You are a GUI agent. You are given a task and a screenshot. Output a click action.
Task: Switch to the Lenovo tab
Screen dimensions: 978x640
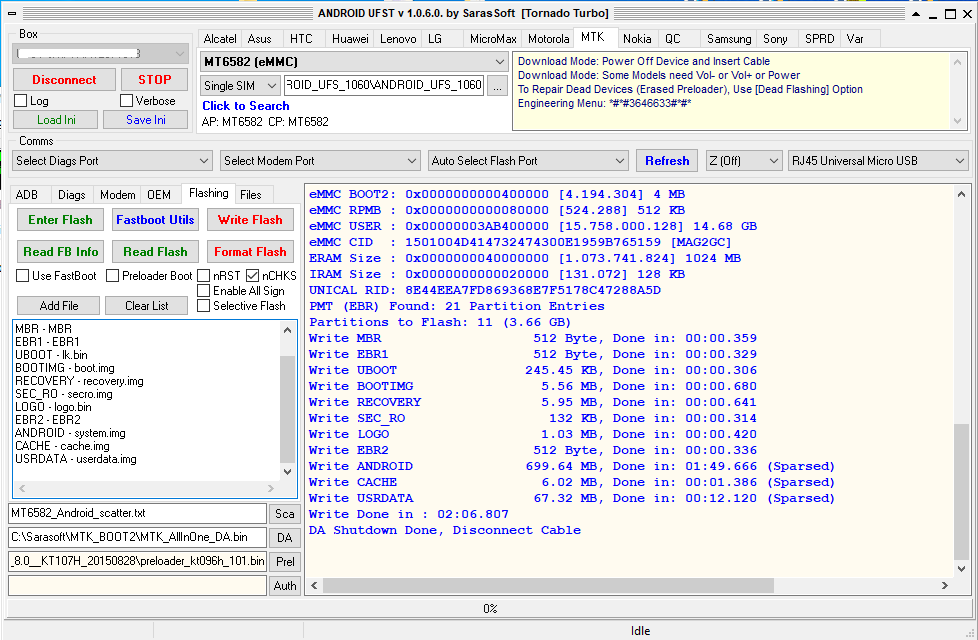click(398, 39)
